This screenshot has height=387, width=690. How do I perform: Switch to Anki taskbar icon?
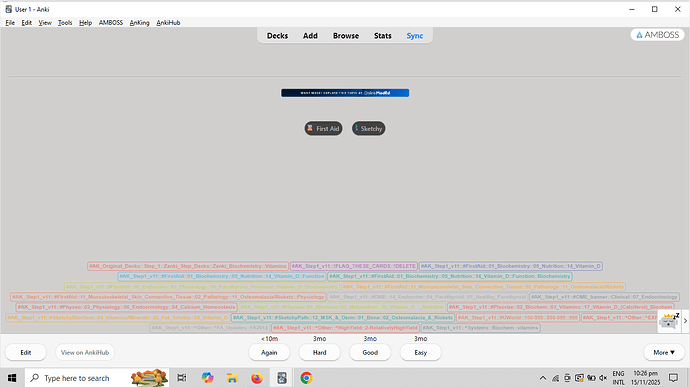(x=282, y=378)
